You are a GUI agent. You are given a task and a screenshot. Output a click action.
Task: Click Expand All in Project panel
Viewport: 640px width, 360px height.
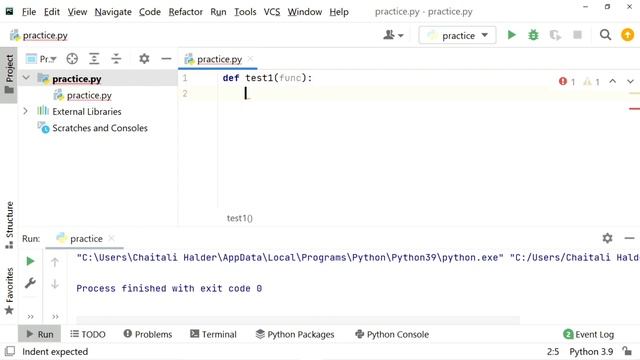[94, 59]
